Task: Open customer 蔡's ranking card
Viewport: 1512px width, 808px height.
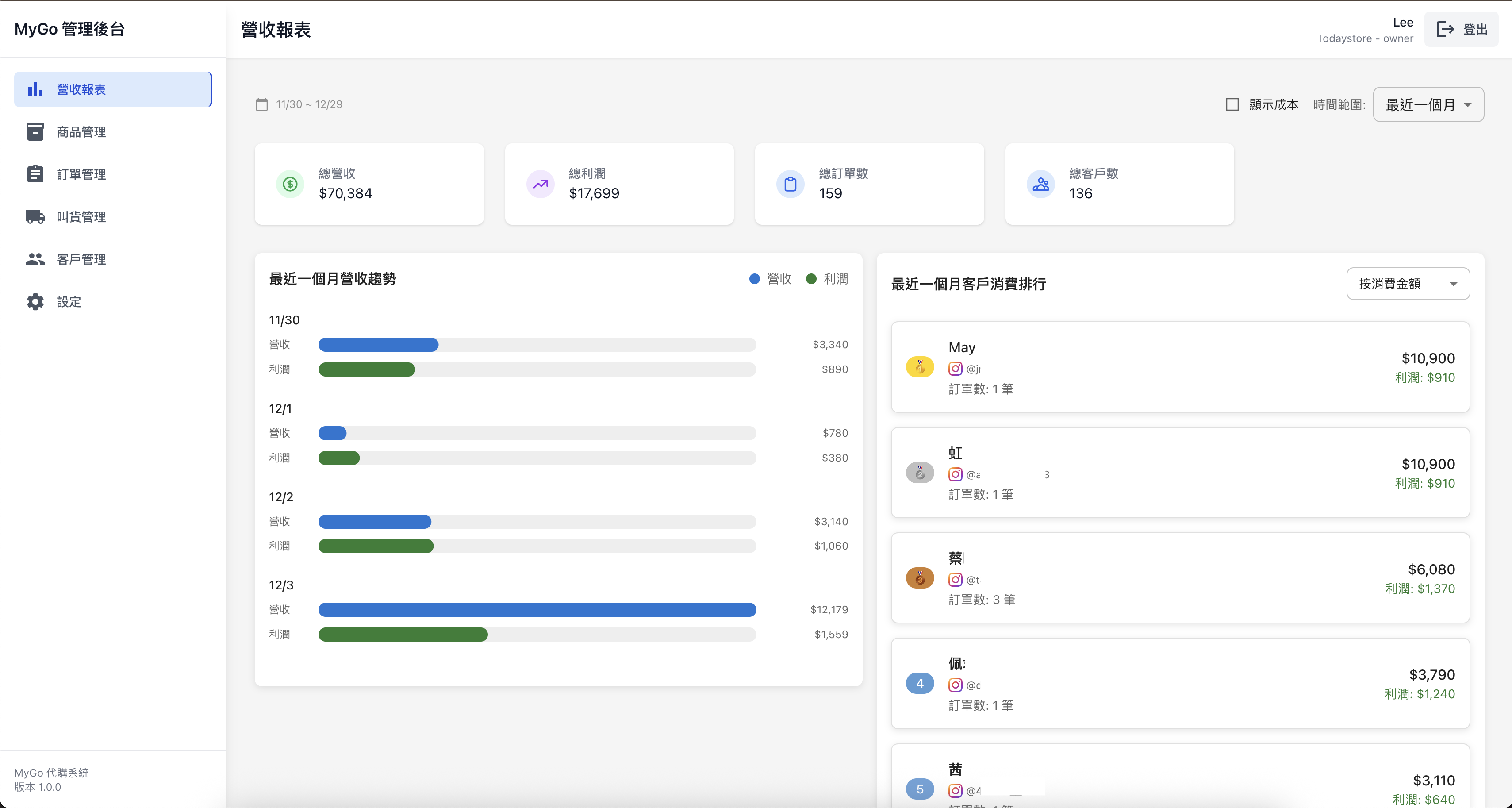Action: point(1179,578)
